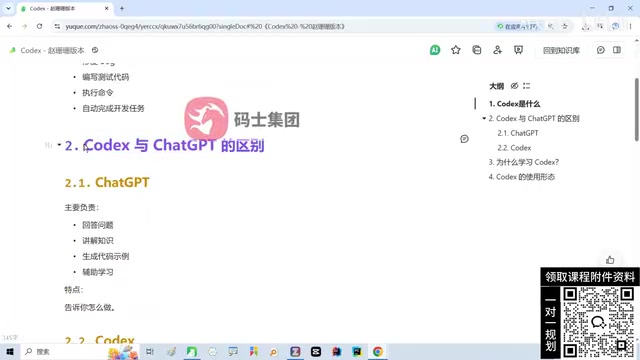Viewport: 640px width, 360px height.
Task: Click the Yuque logo next to the document title
Action: [x=13, y=50]
